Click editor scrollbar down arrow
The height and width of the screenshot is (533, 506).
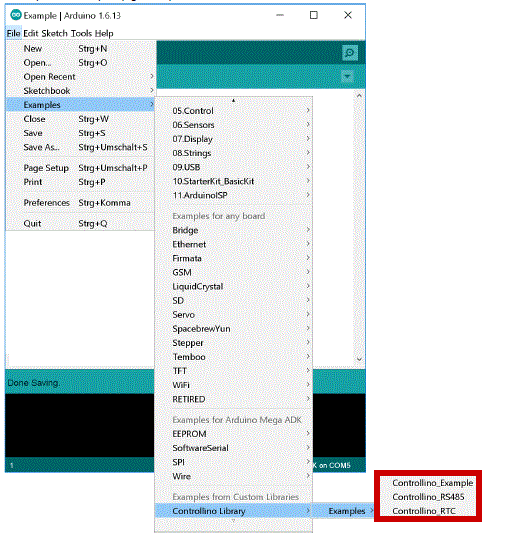coord(359,359)
